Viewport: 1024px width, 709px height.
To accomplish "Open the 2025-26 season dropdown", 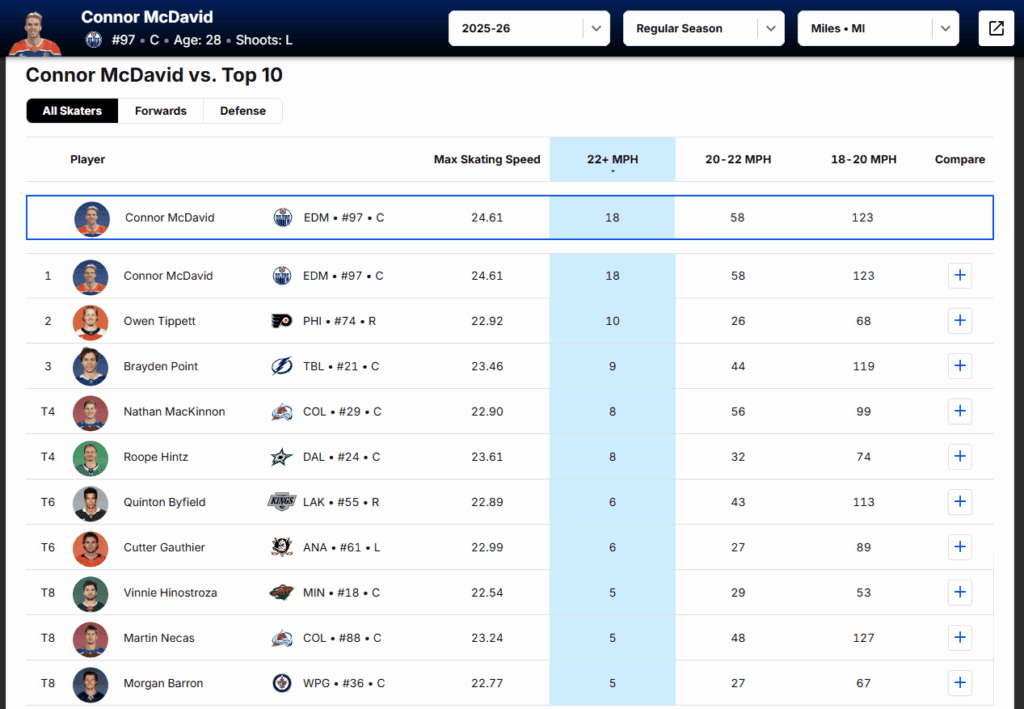I will tap(529, 28).
